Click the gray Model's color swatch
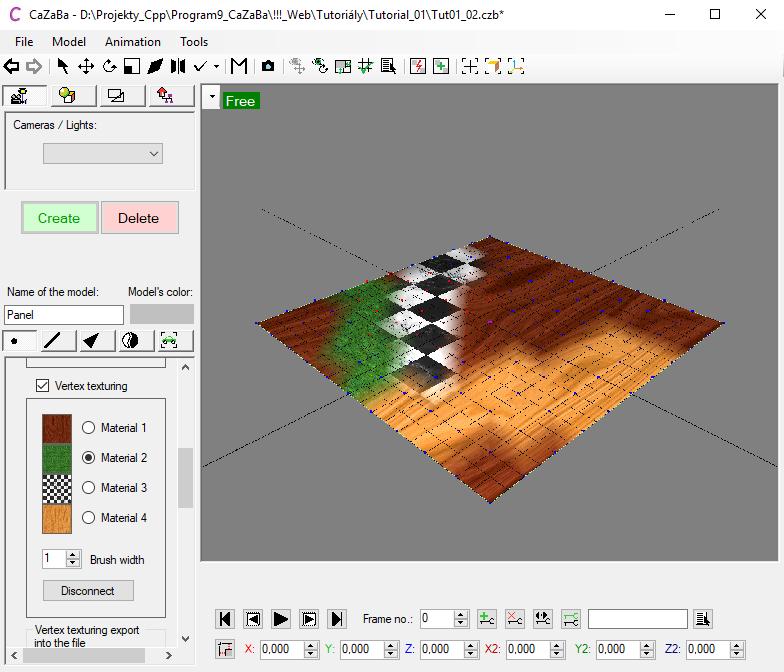This screenshot has height=672, width=784. pyautogui.click(x=161, y=314)
